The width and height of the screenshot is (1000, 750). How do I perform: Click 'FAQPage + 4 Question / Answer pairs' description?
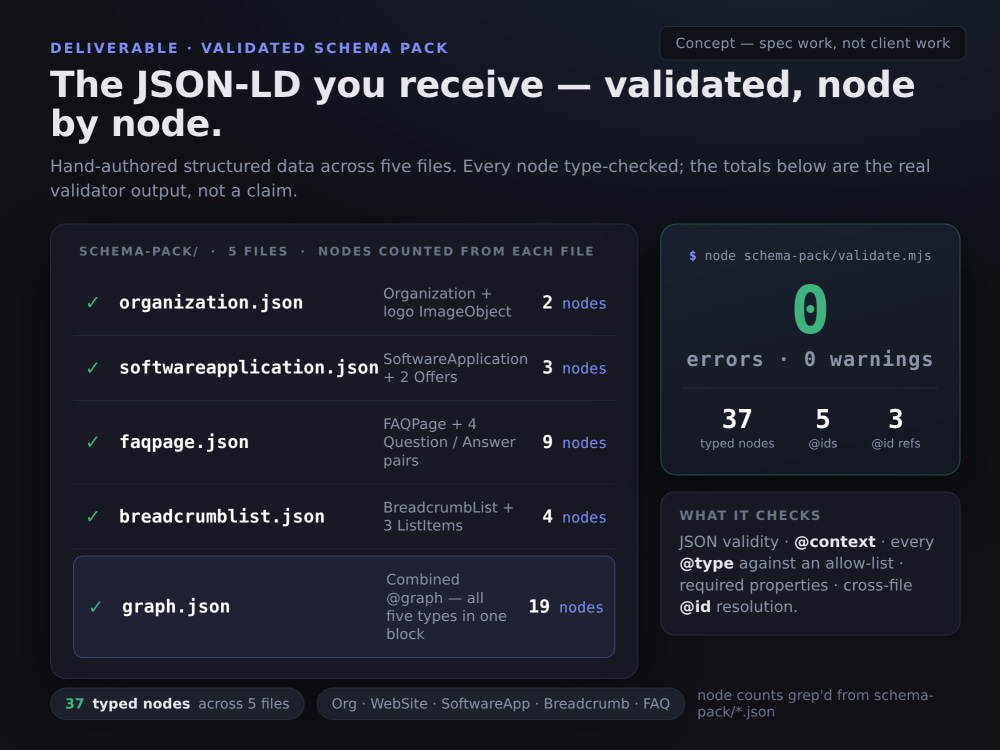pyautogui.click(x=450, y=442)
